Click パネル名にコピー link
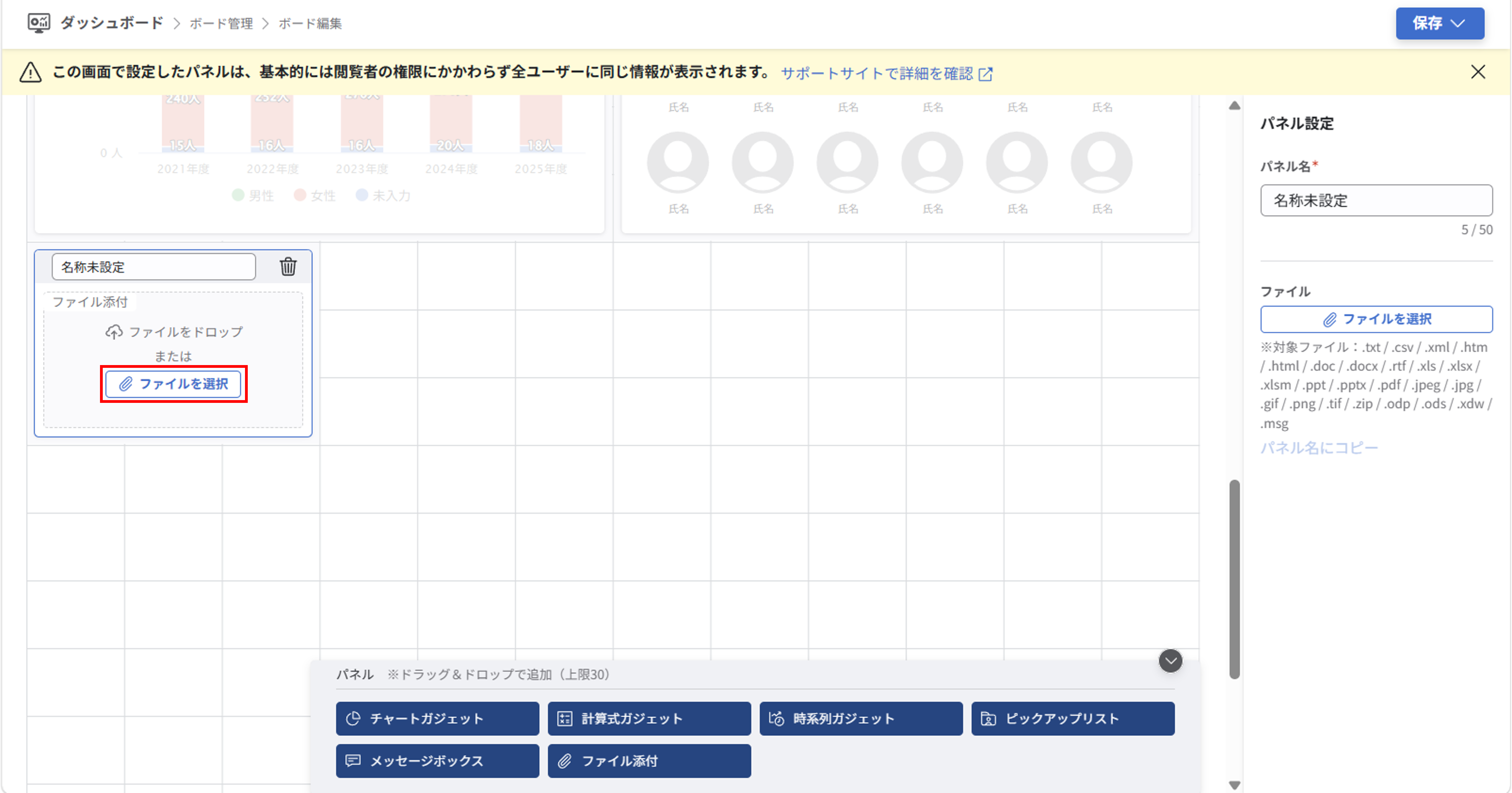1512x793 pixels. 1319,448
